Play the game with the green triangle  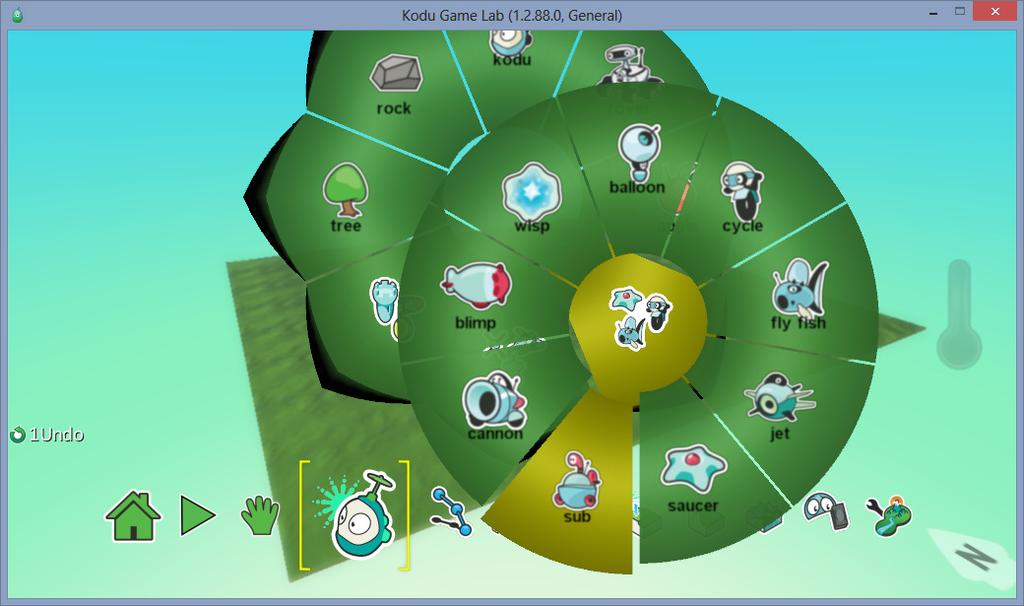point(198,515)
